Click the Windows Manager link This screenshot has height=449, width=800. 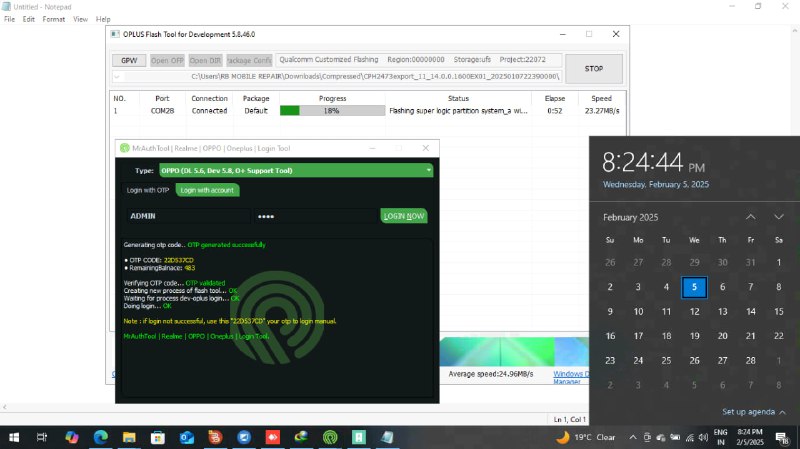tap(571, 377)
